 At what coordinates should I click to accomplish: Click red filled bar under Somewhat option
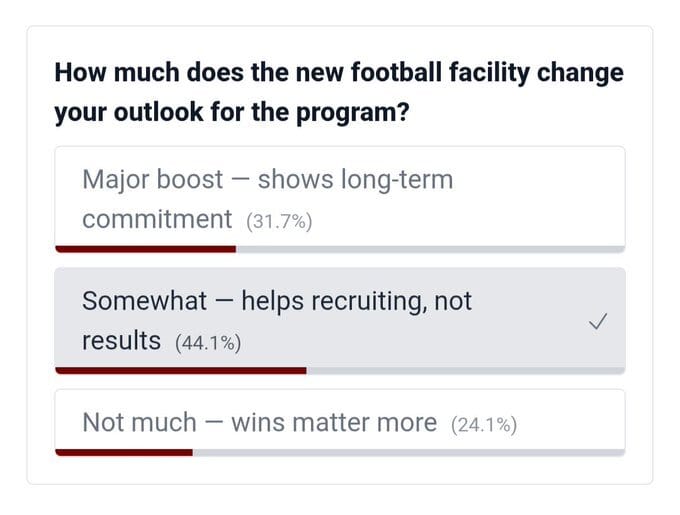coord(180,370)
